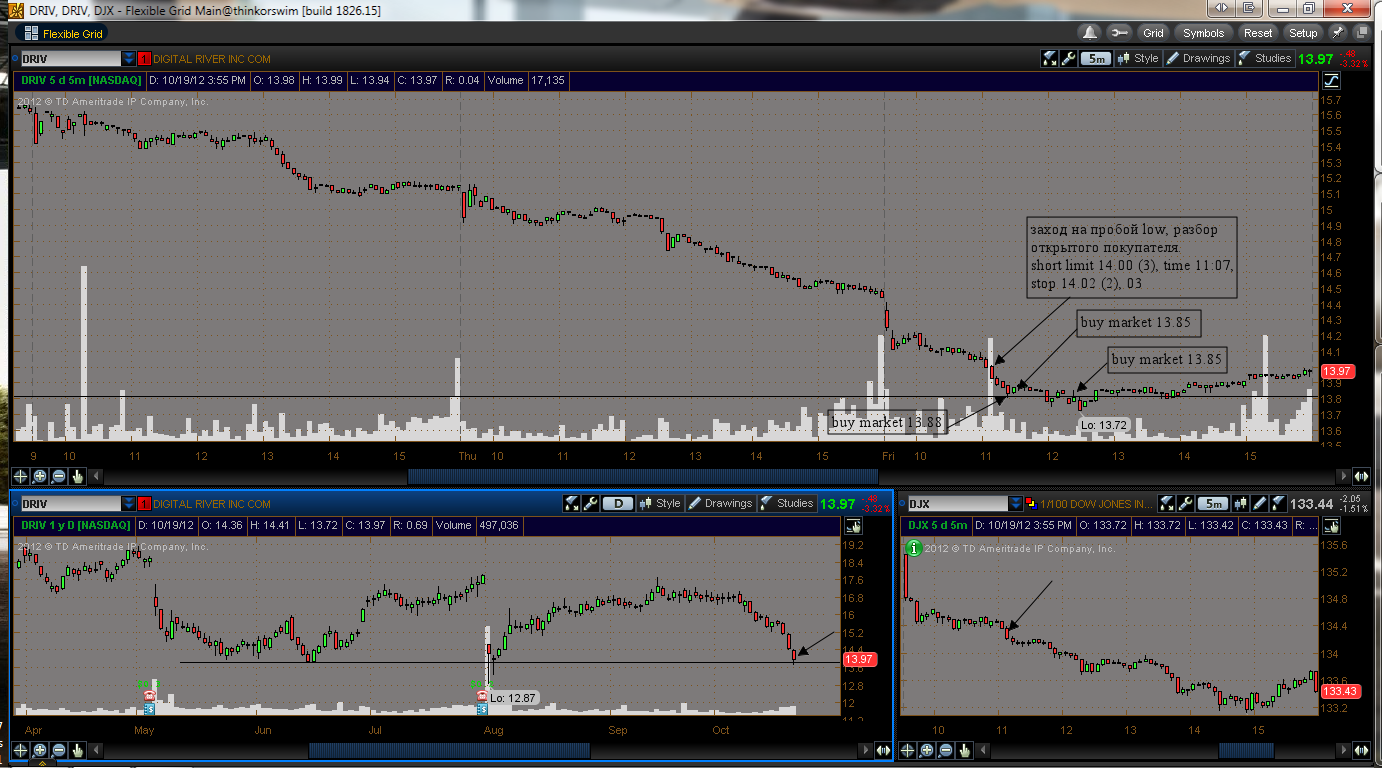Viewport: 1382px width, 768px height.
Task: Click the colored squares link icon in DJX chart
Action: coord(1031,503)
